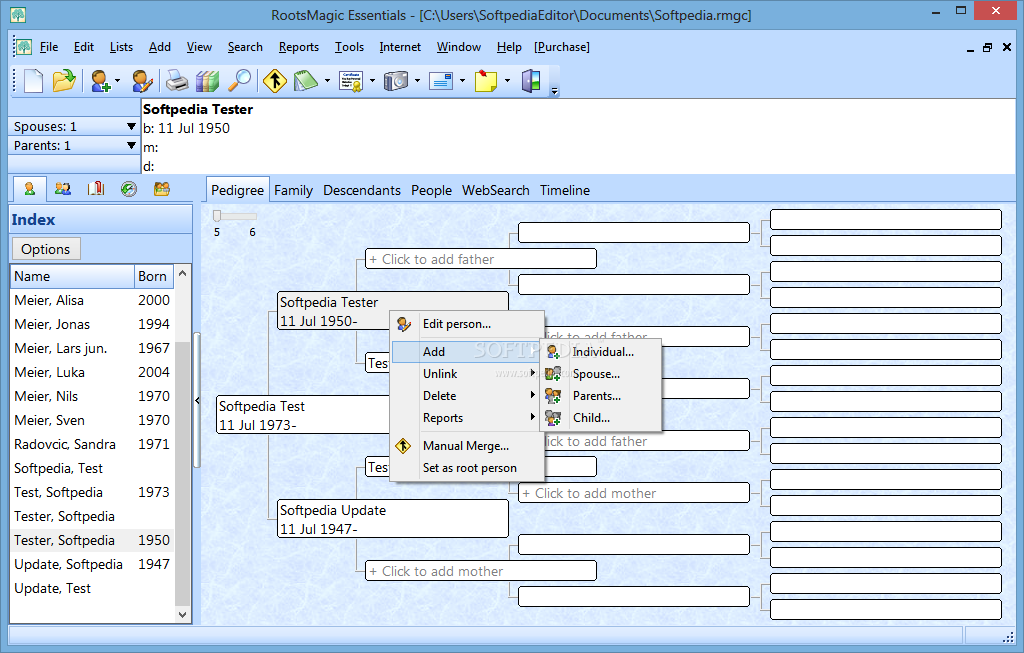Open the Unlink context submenu
The height and width of the screenshot is (653, 1024).
[x=468, y=374]
